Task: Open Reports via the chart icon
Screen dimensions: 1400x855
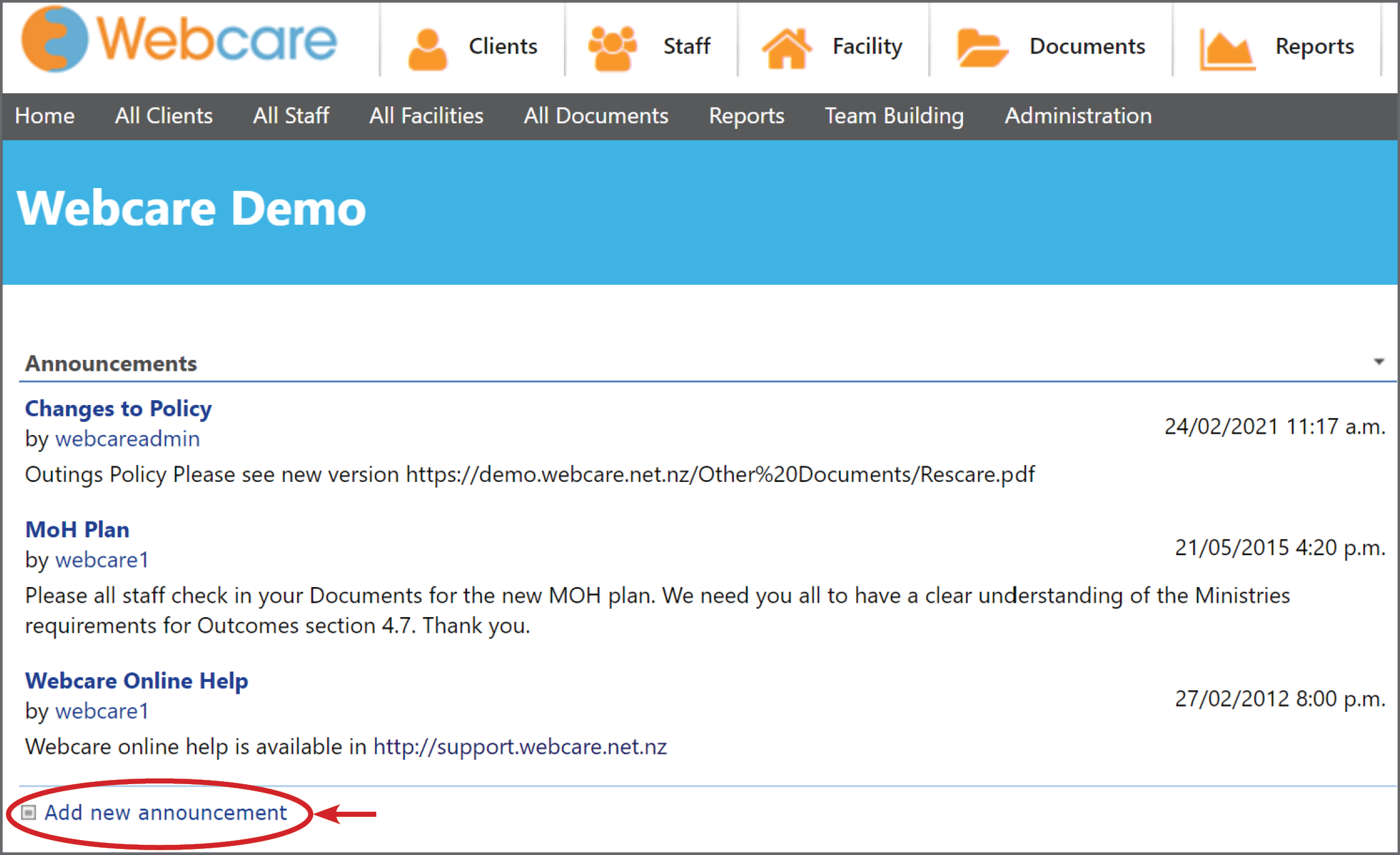Action: point(1226,49)
